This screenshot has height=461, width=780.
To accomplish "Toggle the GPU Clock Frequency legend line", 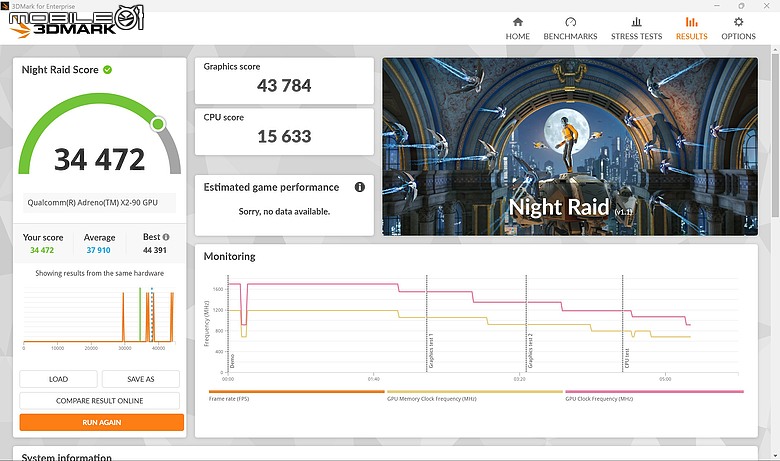I will [654, 395].
